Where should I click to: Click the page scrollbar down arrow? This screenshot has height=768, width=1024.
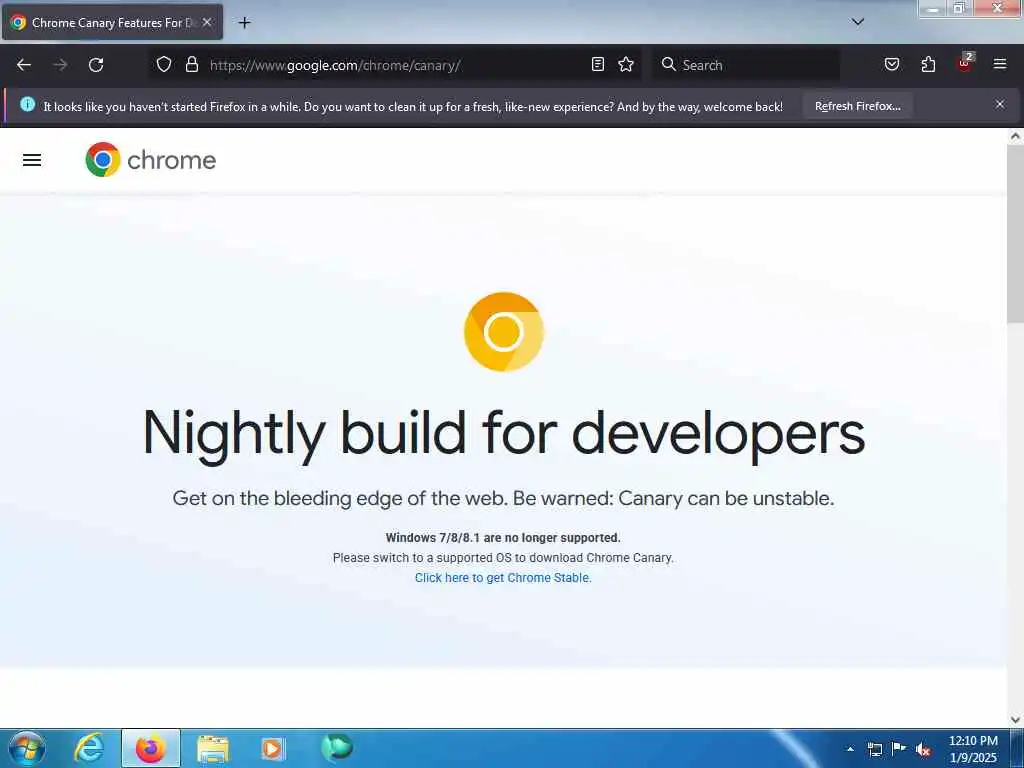1015,720
